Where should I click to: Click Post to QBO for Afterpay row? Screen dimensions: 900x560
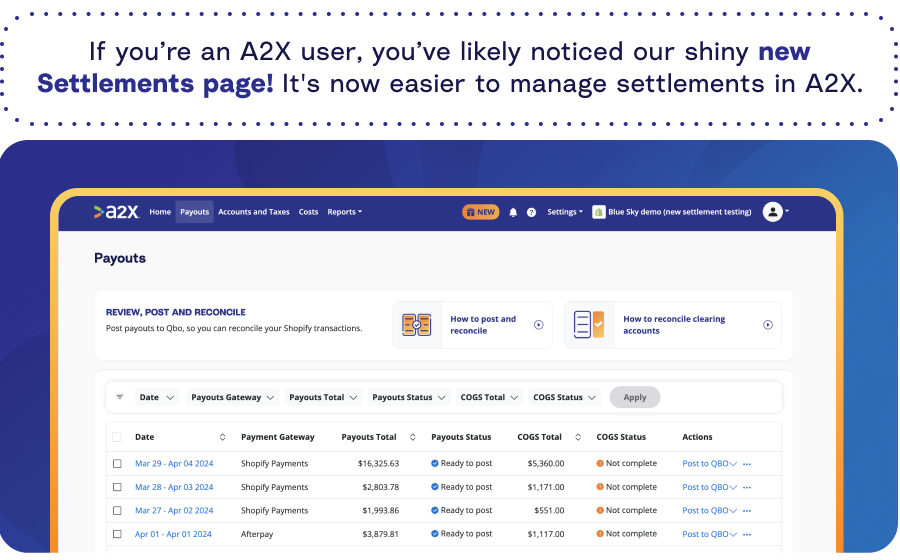(x=705, y=534)
